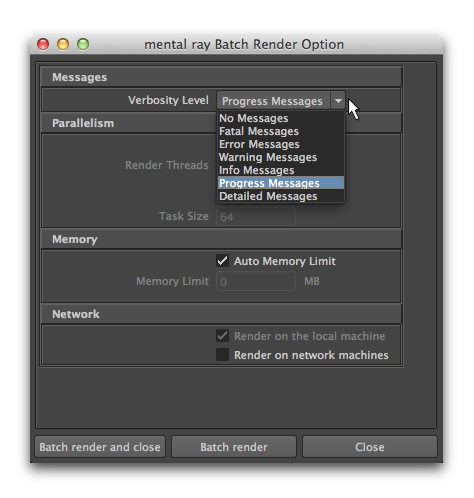Click the Render Threads label
Viewport: 474px width, 498px height.
(x=167, y=165)
